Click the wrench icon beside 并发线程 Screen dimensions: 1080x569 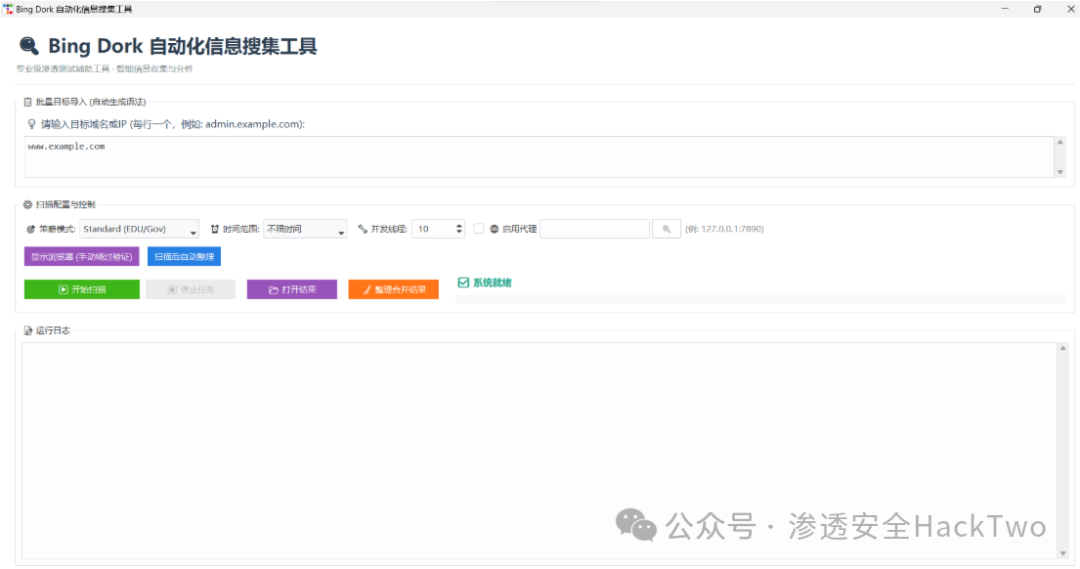click(363, 229)
